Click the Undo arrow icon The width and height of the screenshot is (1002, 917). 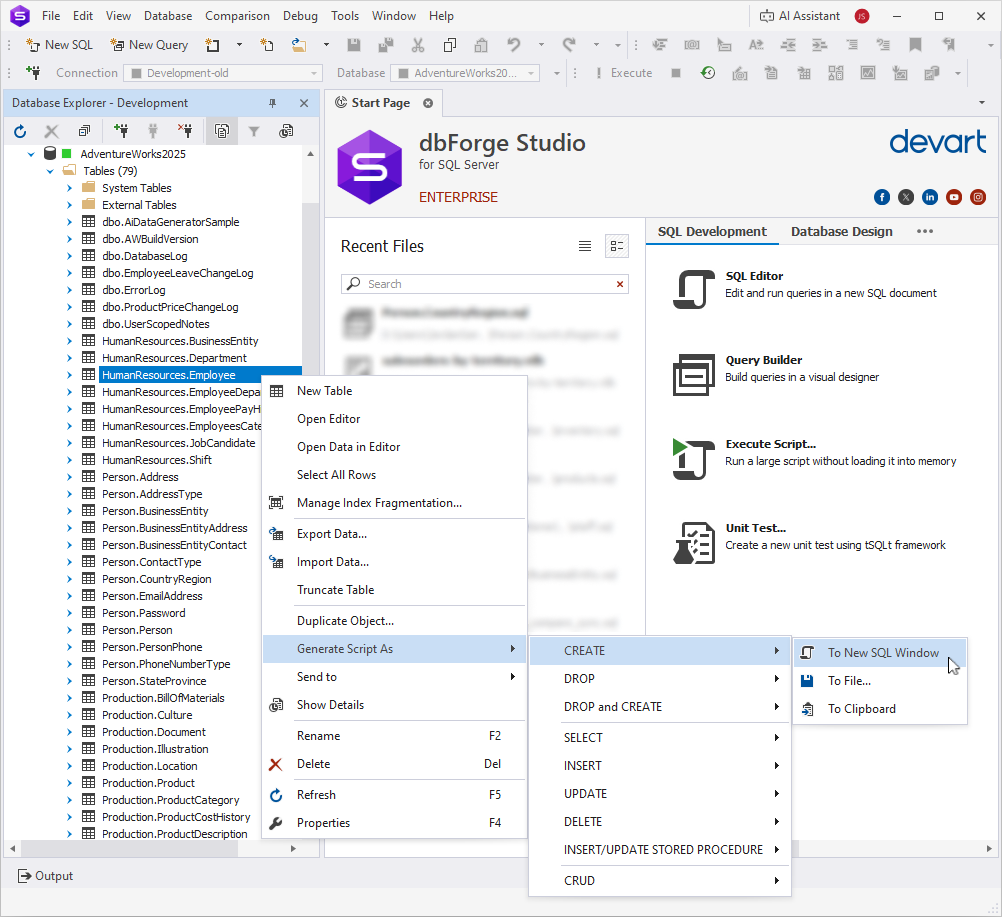tap(514, 45)
